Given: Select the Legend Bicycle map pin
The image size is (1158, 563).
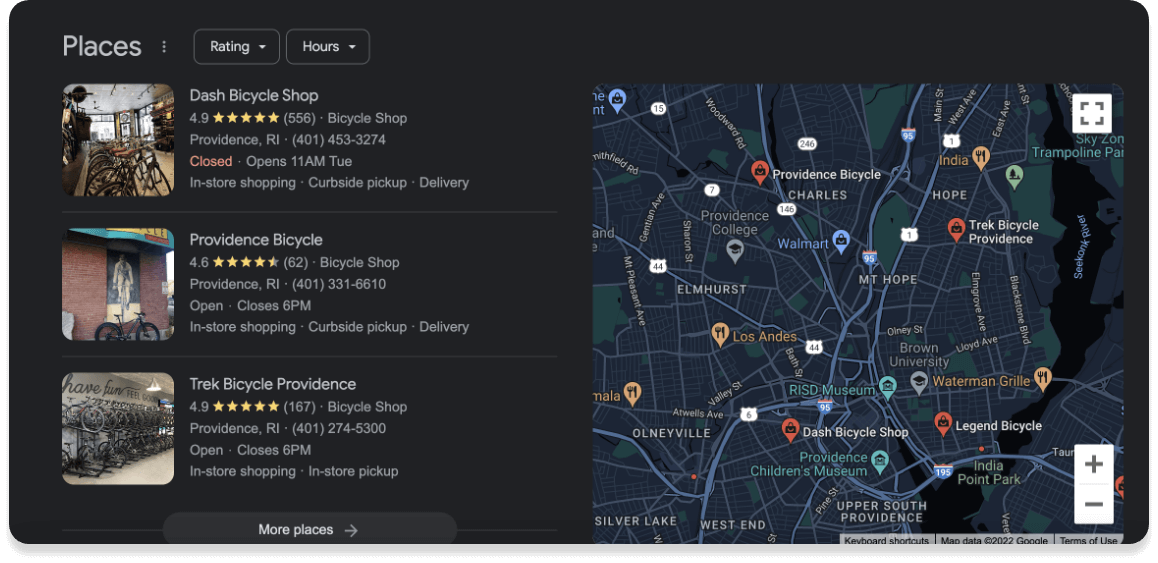Looking at the screenshot, I should pyautogui.click(x=942, y=424).
